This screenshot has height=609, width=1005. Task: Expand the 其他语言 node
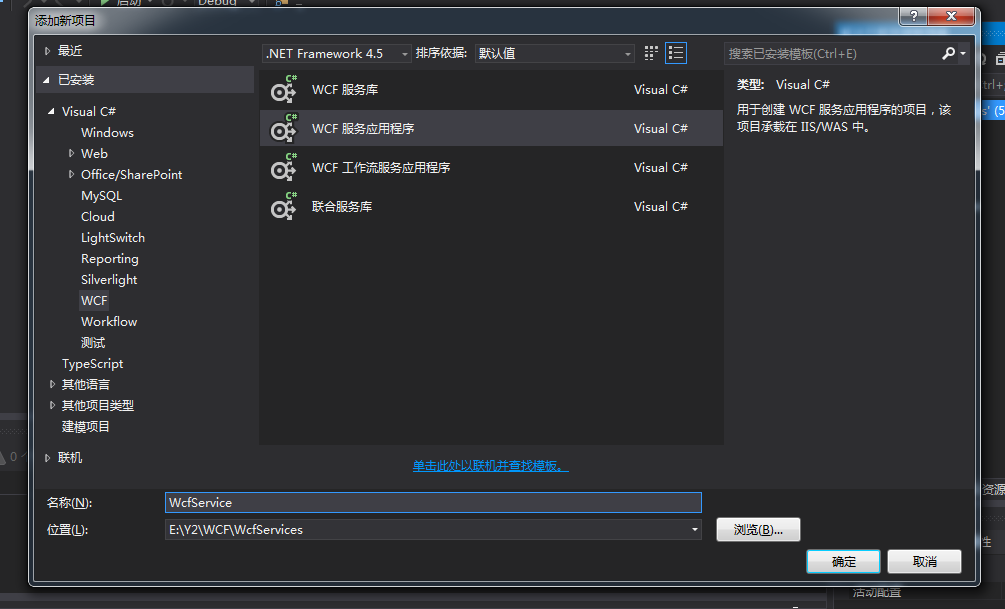point(53,384)
